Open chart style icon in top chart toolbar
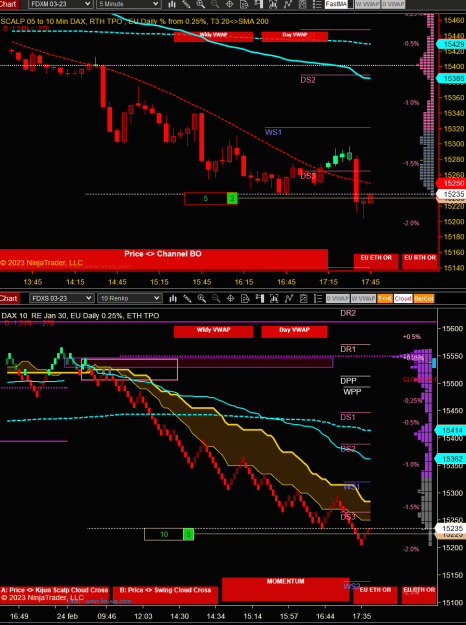 coord(172,4)
